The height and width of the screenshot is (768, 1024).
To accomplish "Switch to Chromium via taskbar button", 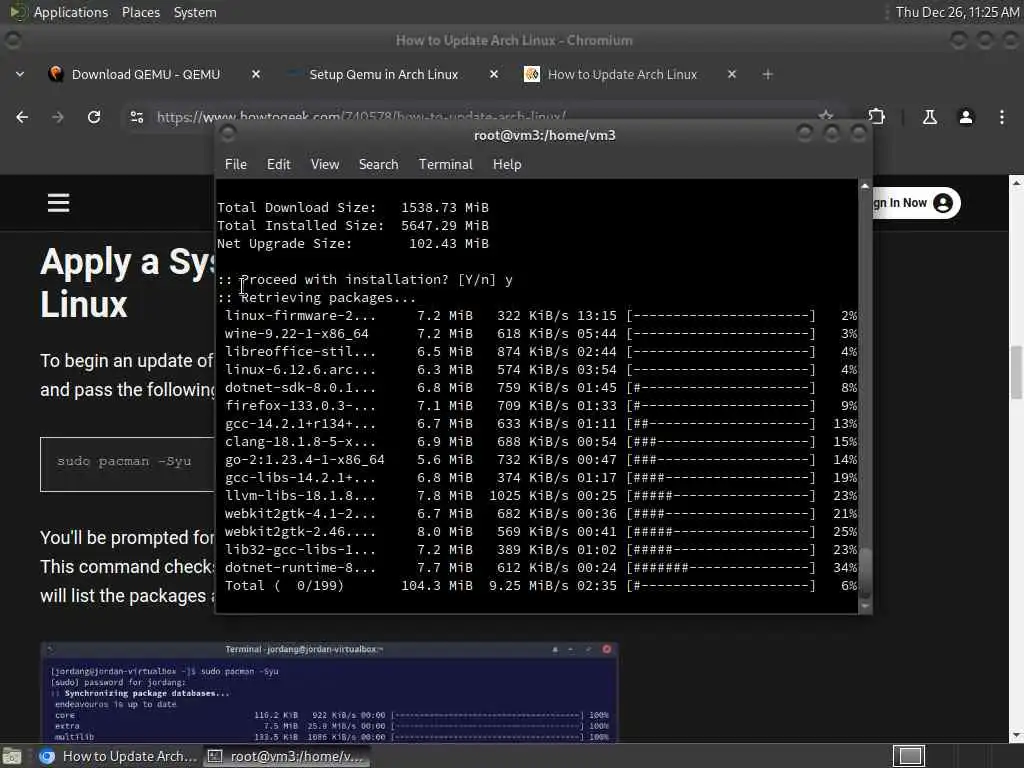I will [x=118, y=756].
